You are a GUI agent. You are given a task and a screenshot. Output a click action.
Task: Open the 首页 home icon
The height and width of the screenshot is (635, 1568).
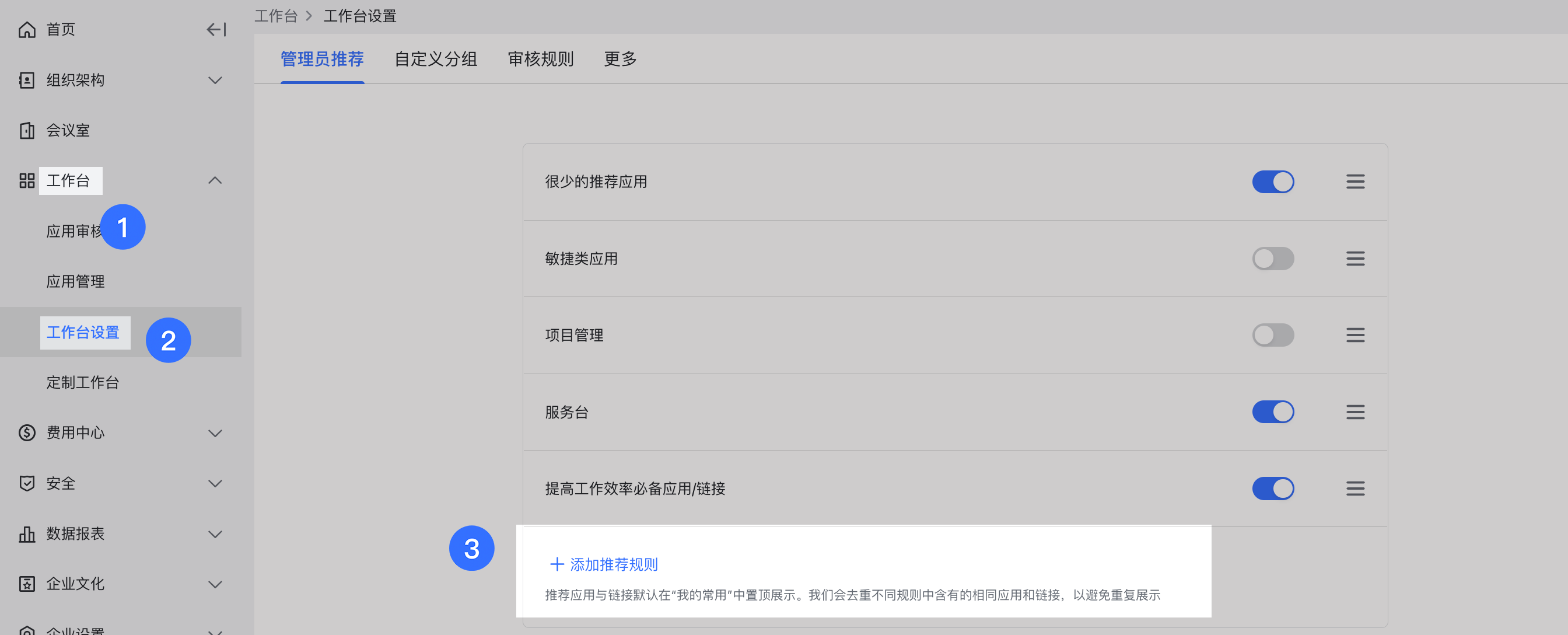[27, 29]
